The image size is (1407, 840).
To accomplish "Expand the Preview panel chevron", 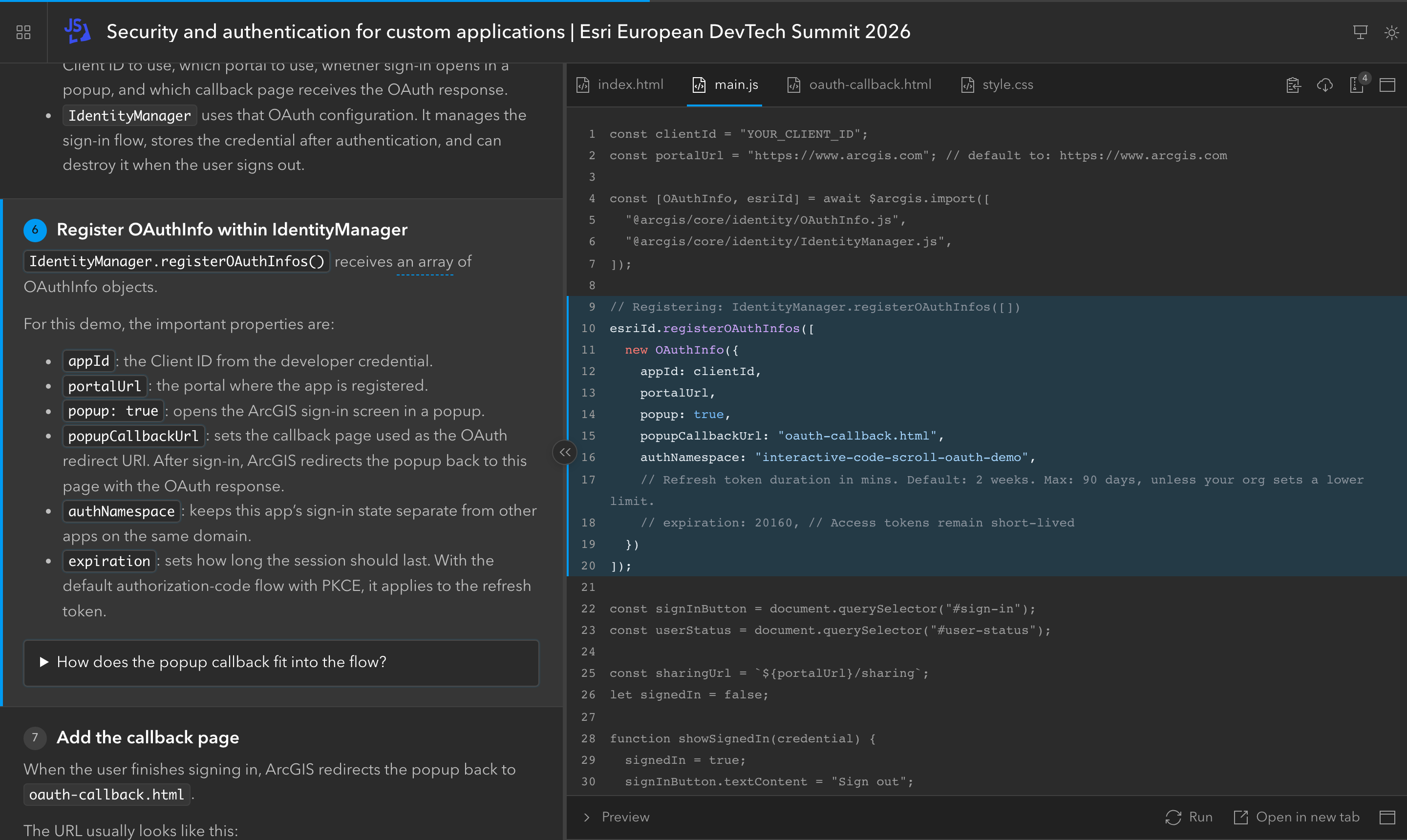I will tap(587, 817).
